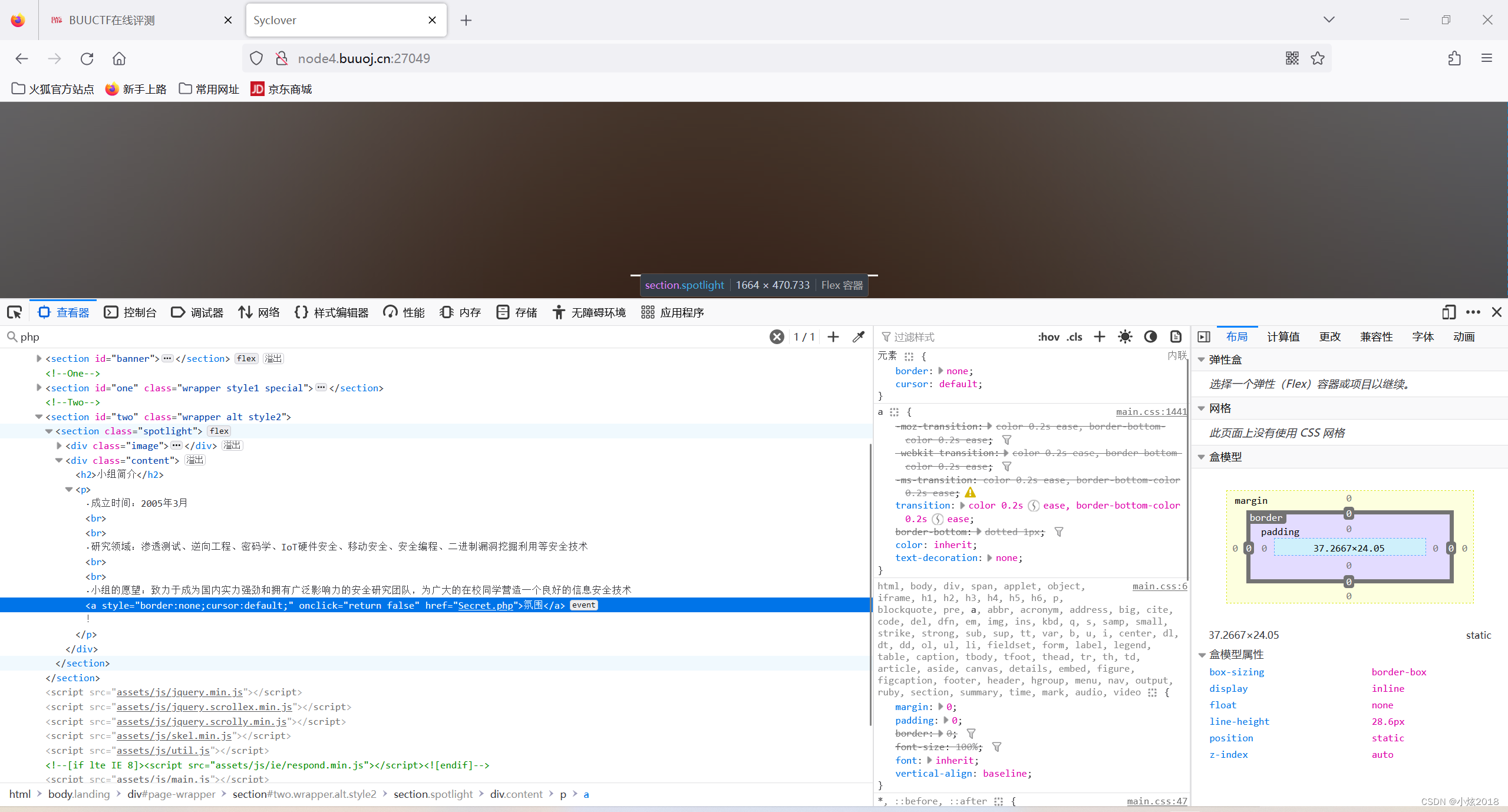This screenshot has height=812, width=1508.
Task: Open the Changes (更改) tab
Action: 1330,337
